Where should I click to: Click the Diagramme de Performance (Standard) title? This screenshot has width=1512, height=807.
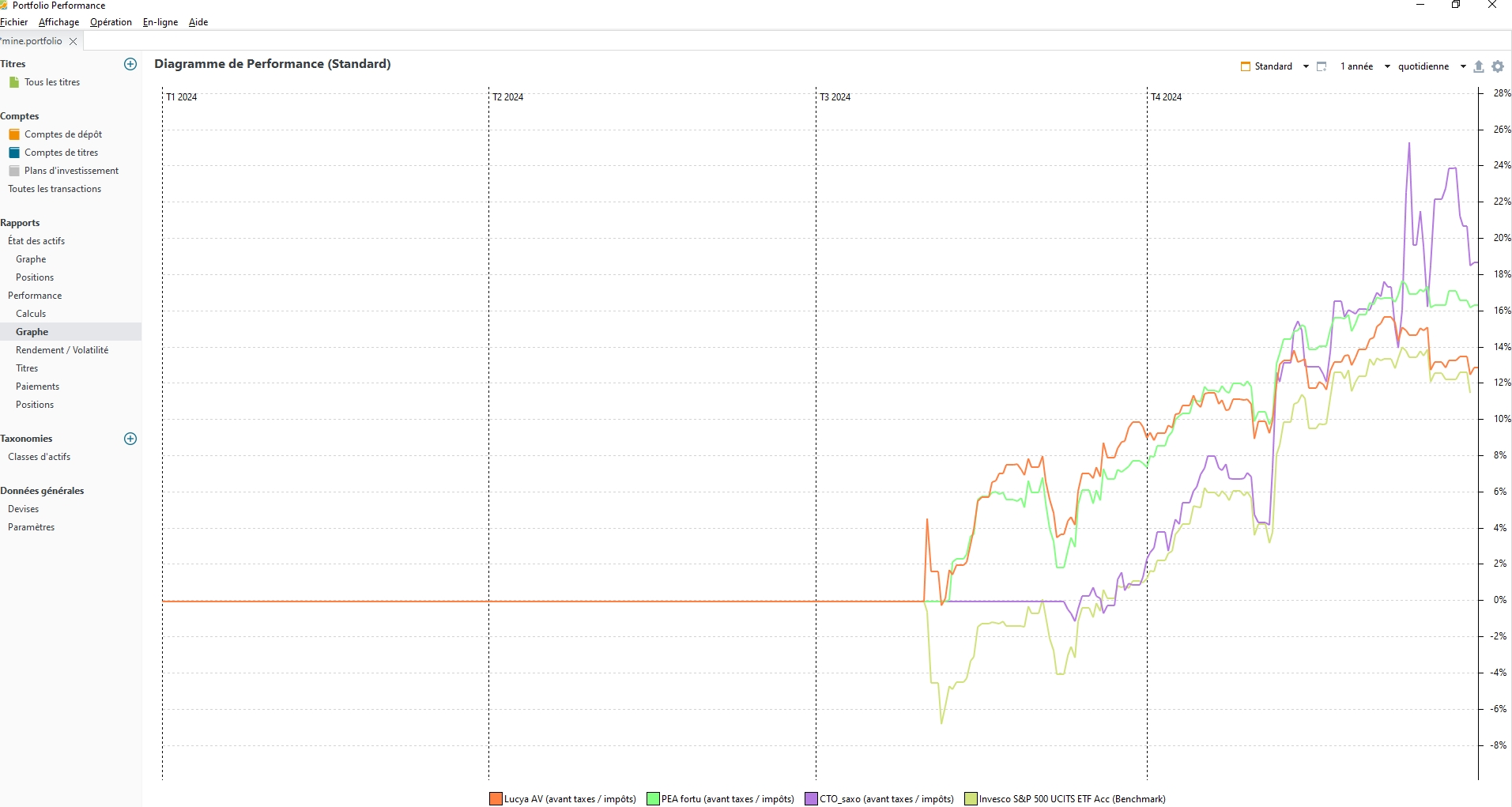(273, 64)
